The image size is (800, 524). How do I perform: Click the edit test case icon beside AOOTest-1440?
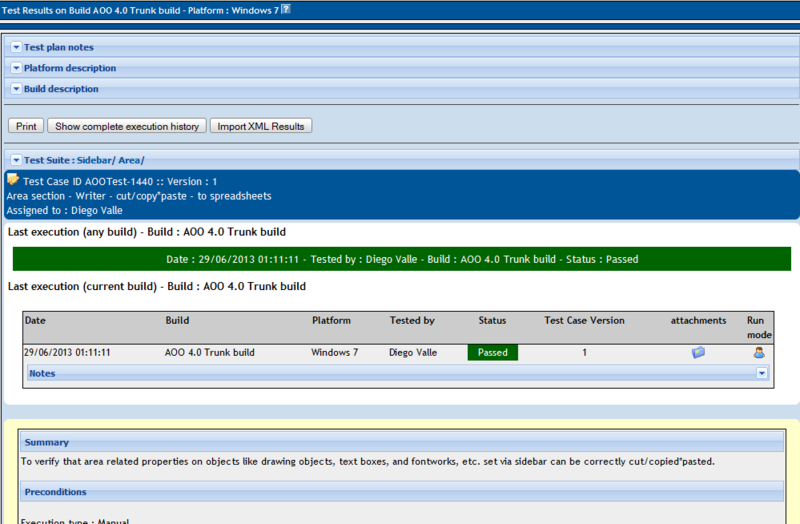pos(13,180)
